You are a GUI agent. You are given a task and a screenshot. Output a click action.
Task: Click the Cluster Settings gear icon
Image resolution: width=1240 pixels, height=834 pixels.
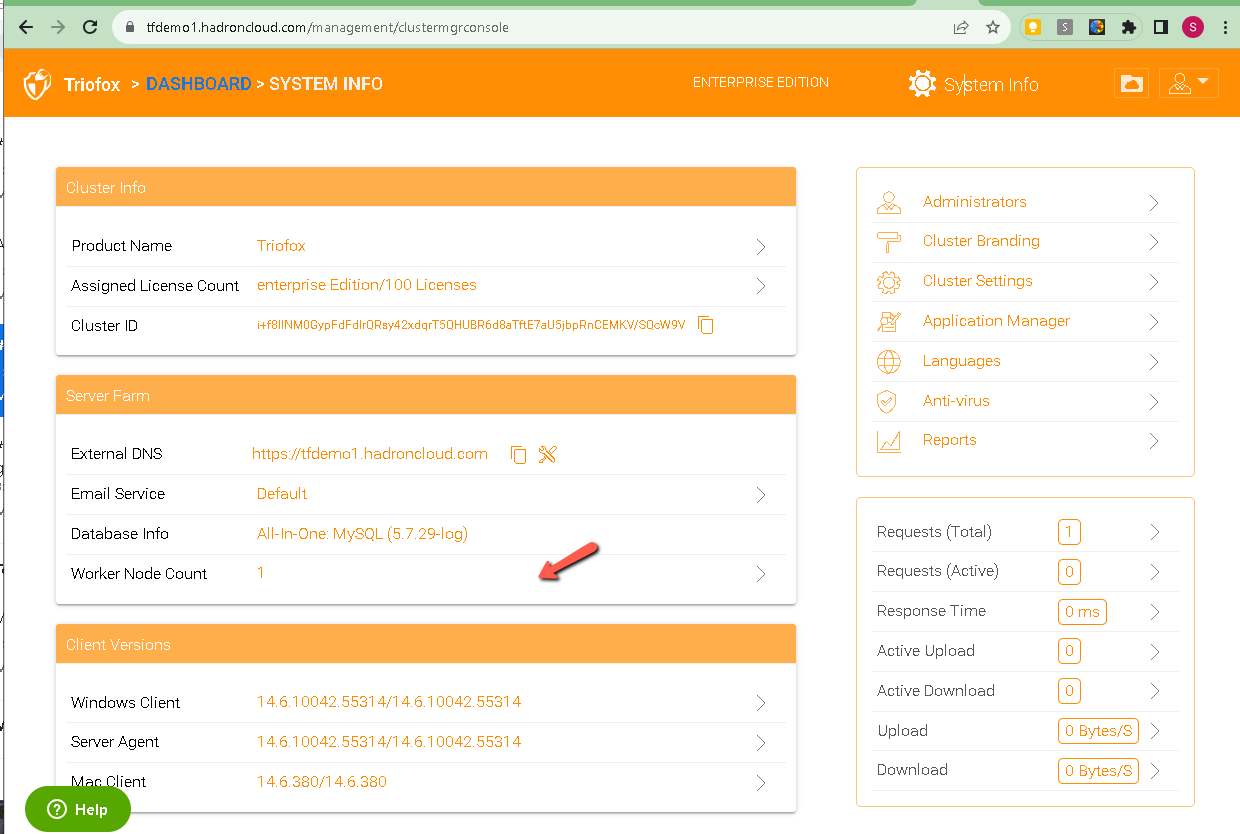[x=888, y=282]
